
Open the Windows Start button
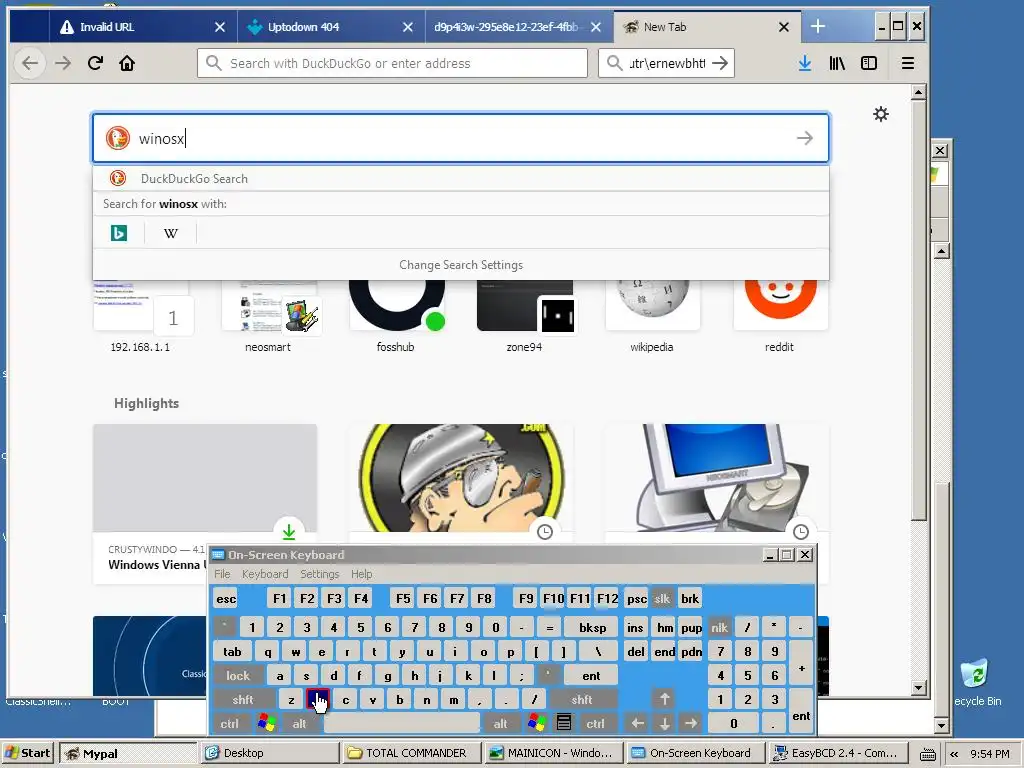tap(28, 753)
